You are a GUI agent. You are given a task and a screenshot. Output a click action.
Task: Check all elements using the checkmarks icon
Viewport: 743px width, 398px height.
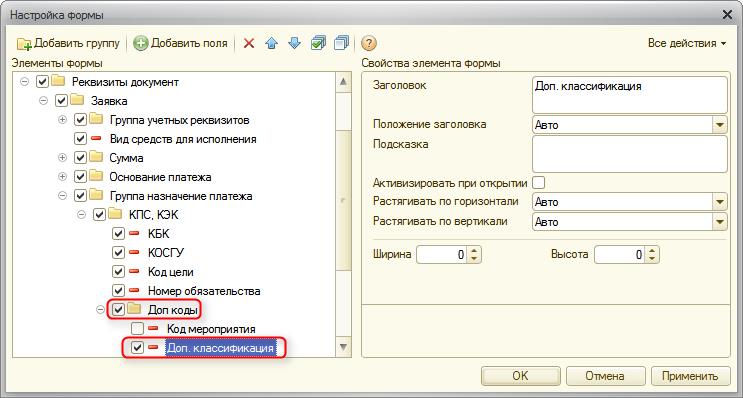click(318, 44)
